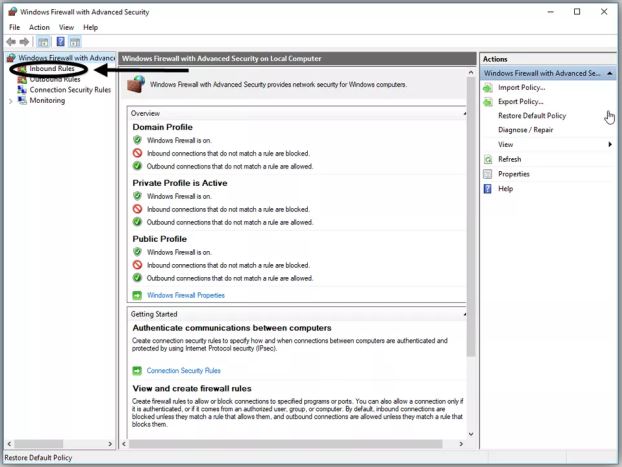Toggle the show/hide action pane toolbar icon
The height and width of the screenshot is (467, 622).
click(75, 42)
